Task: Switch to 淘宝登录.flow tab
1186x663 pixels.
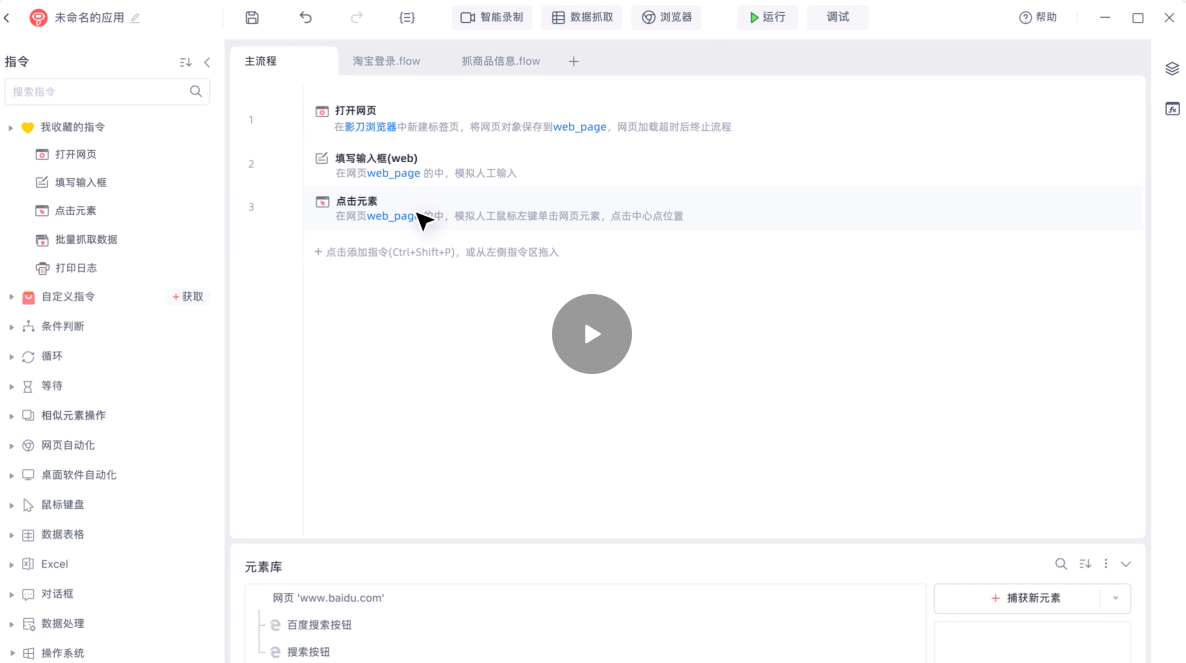Action: 386,61
